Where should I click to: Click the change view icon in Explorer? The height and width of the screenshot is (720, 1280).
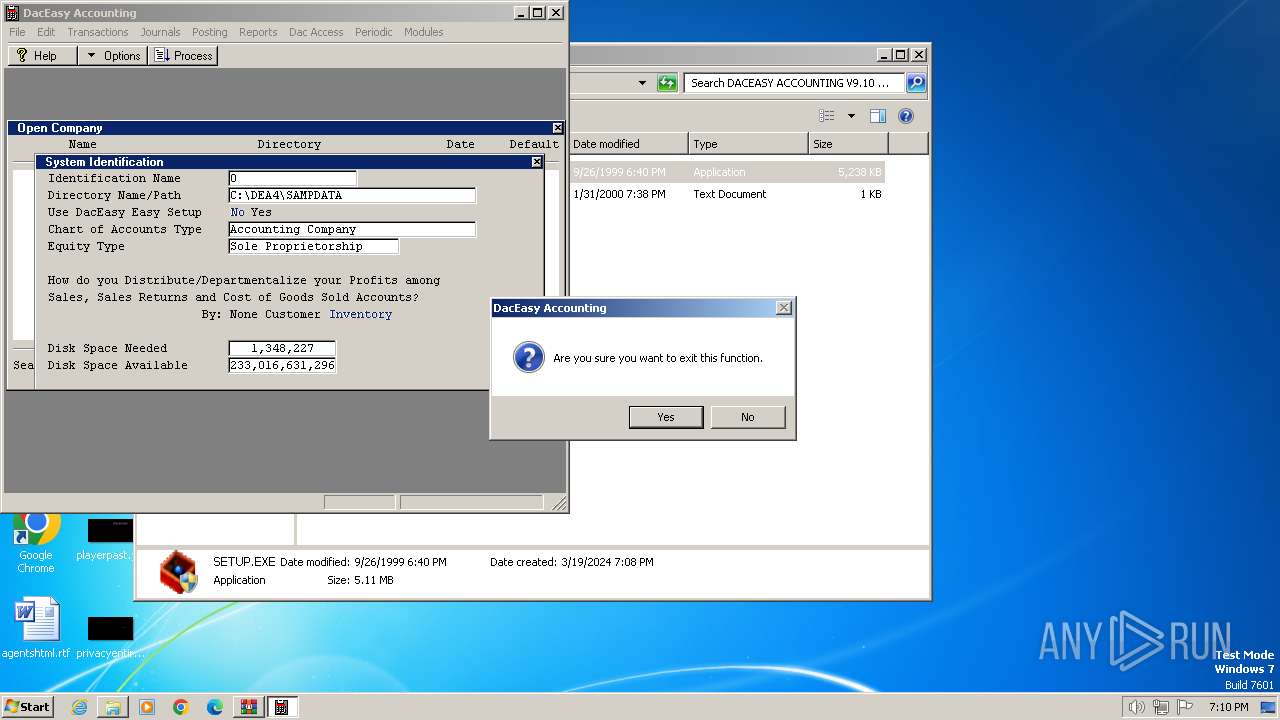(x=827, y=116)
